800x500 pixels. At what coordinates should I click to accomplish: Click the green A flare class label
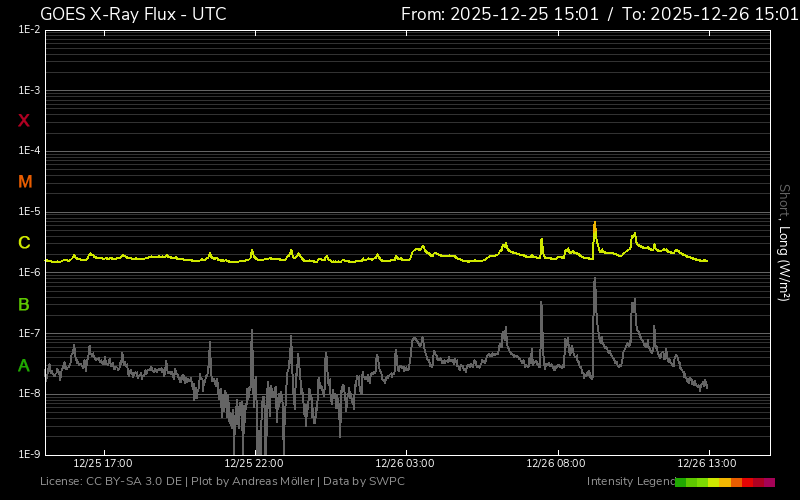pyautogui.click(x=24, y=366)
